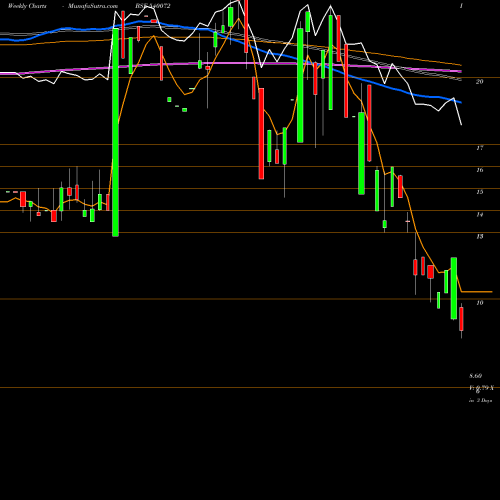Click the price axis label 10

[479, 303]
